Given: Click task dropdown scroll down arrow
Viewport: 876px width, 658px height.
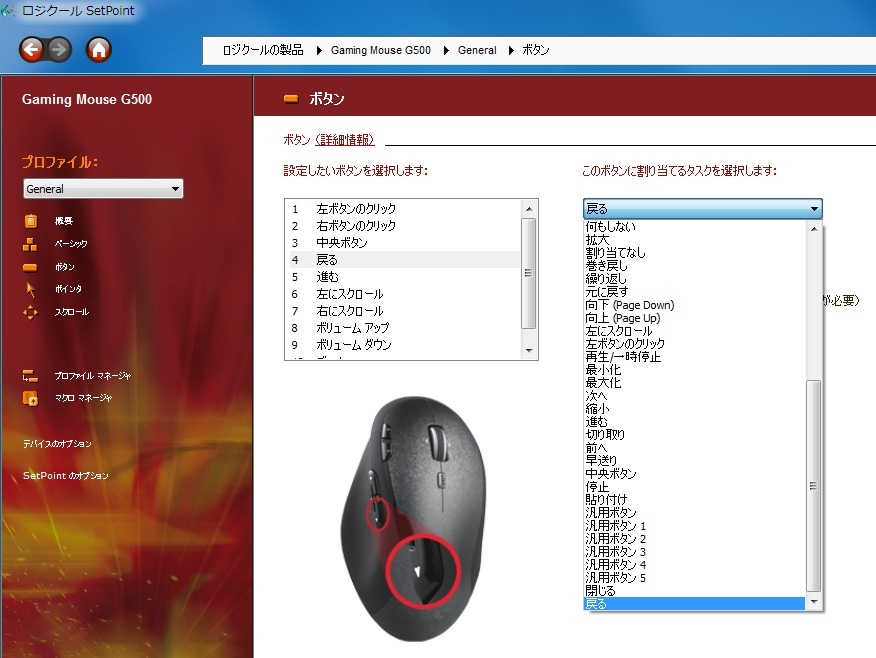Looking at the screenshot, I should pyautogui.click(x=814, y=602).
